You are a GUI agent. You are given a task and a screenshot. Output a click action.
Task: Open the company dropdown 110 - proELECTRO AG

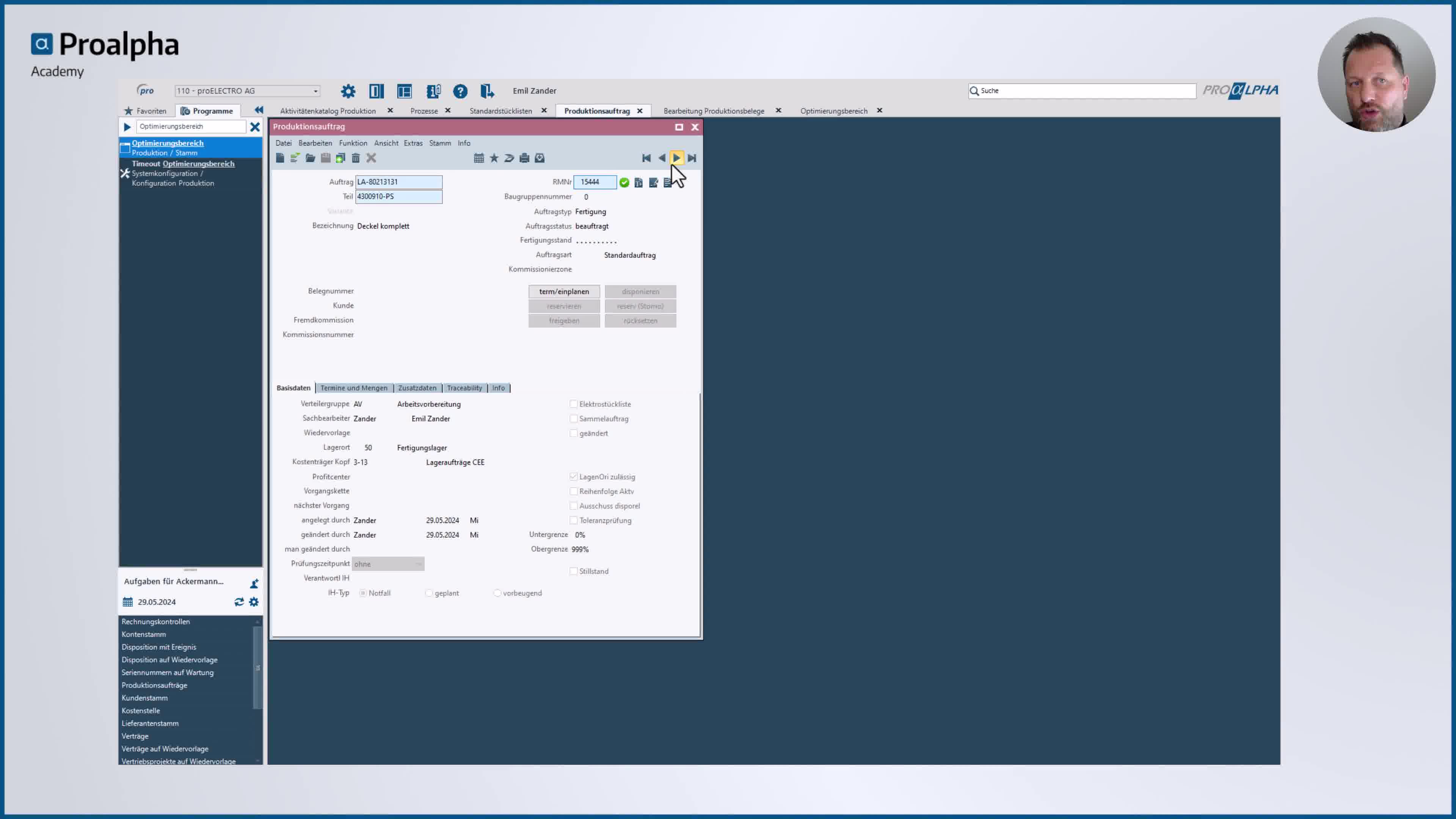248,91
